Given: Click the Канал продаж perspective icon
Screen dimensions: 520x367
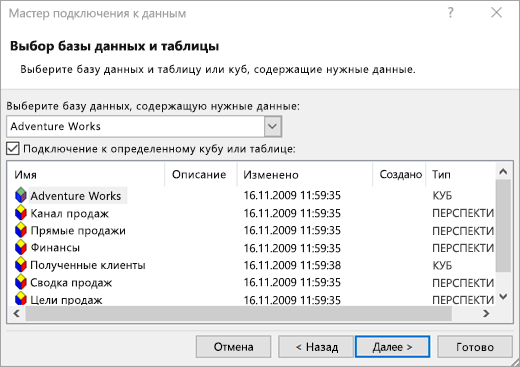Looking at the screenshot, I should (21, 213).
